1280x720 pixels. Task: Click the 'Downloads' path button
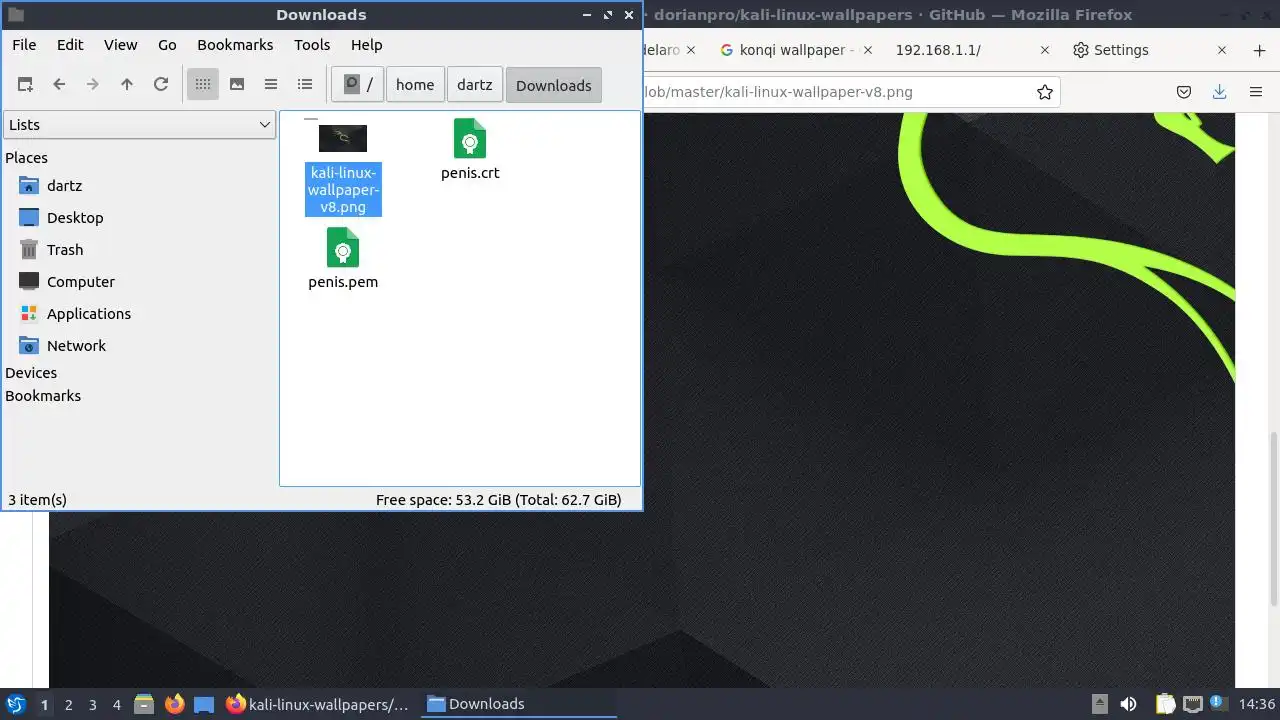[554, 85]
